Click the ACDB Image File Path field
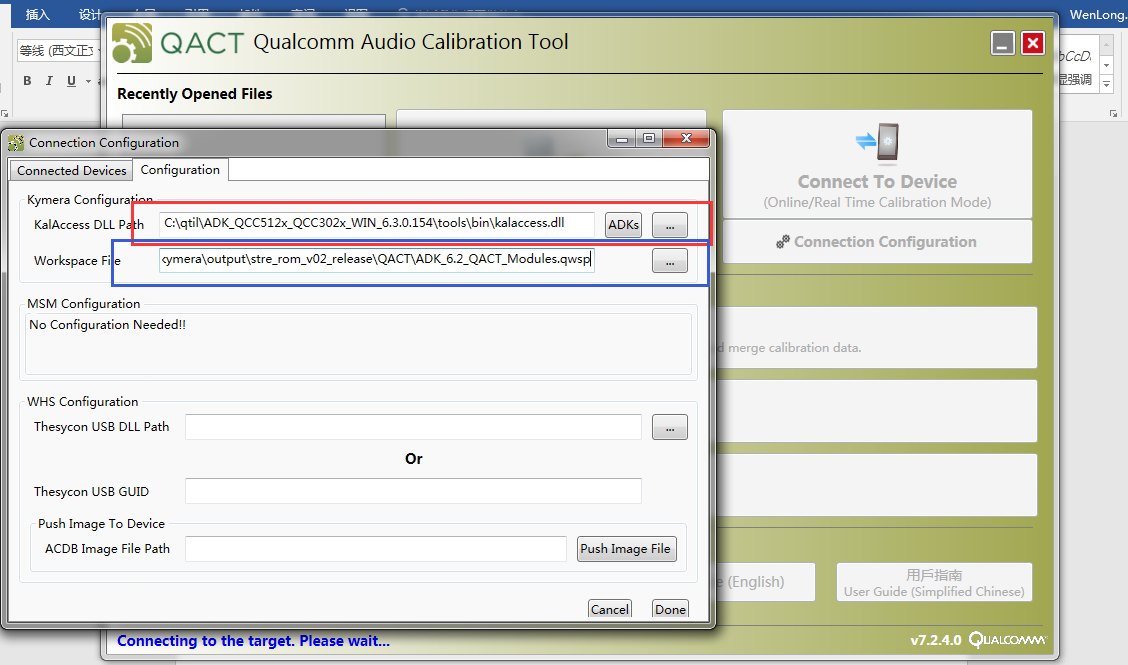1128x665 pixels. [x=376, y=548]
